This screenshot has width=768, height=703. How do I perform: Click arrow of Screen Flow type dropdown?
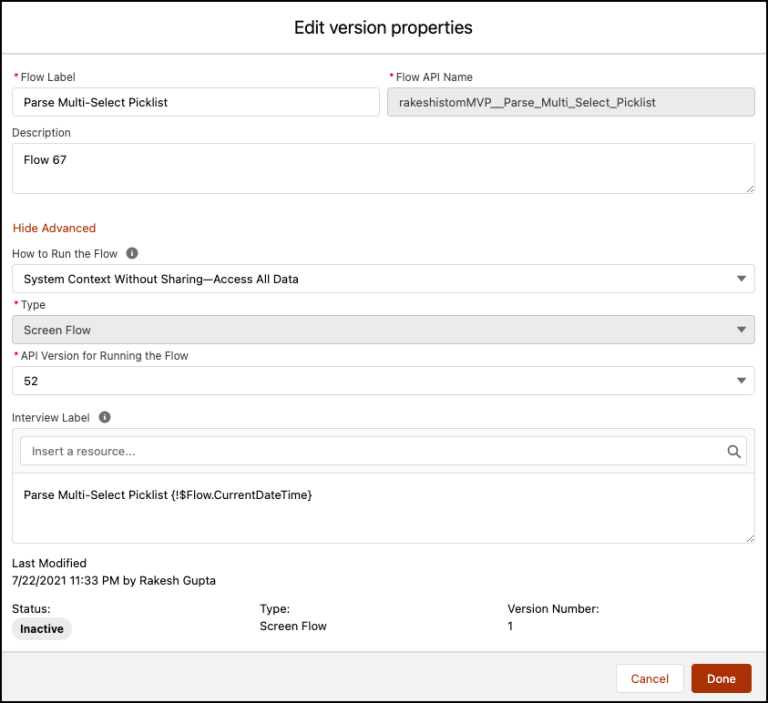(741, 330)
